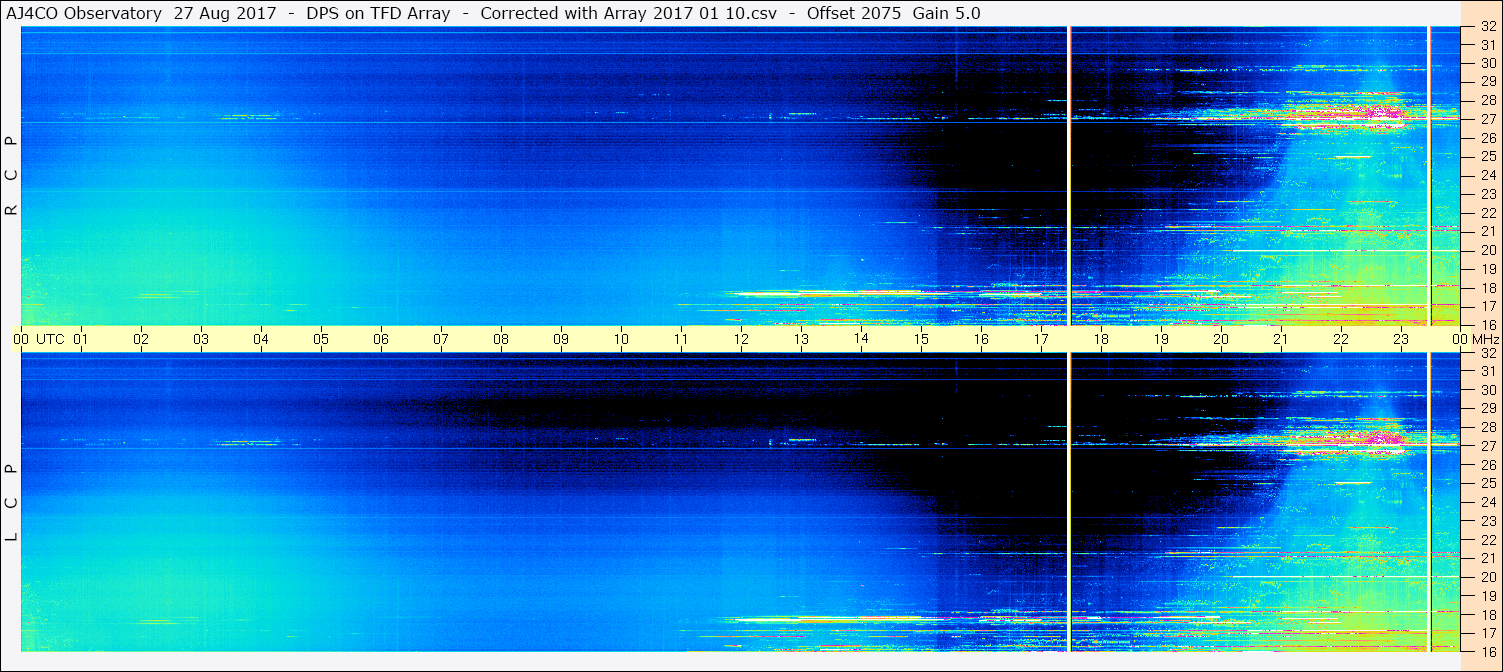
Task: Select hour '09' on the time axis
Action: [x=561, y=339]
